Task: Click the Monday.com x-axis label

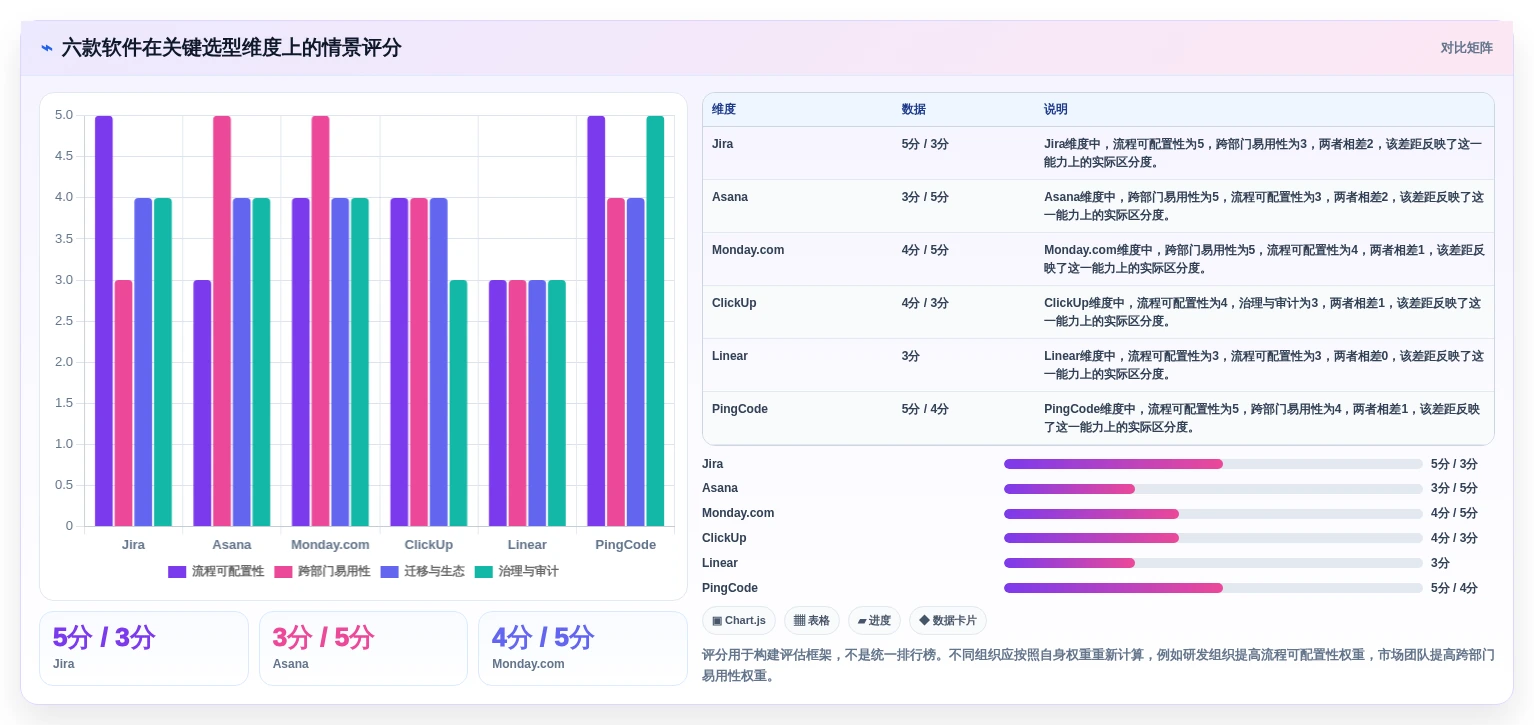Action: click(x=330, y=545)
